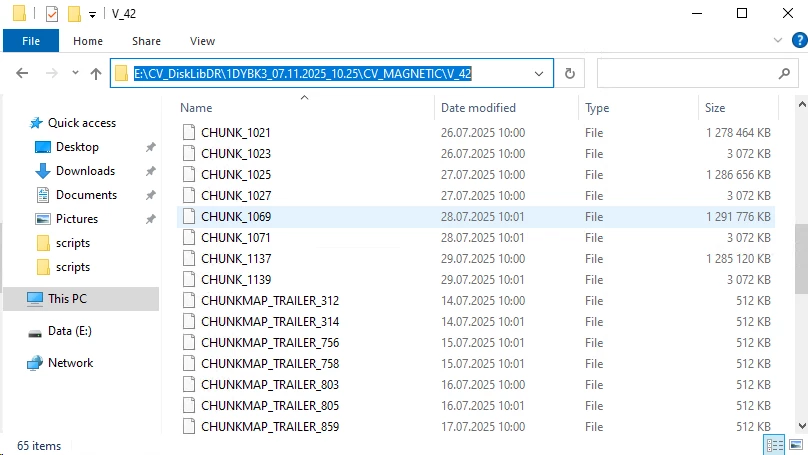808x455 pixels.
Task: Switch to the Share ribbon tab
Action: (146, 41)
